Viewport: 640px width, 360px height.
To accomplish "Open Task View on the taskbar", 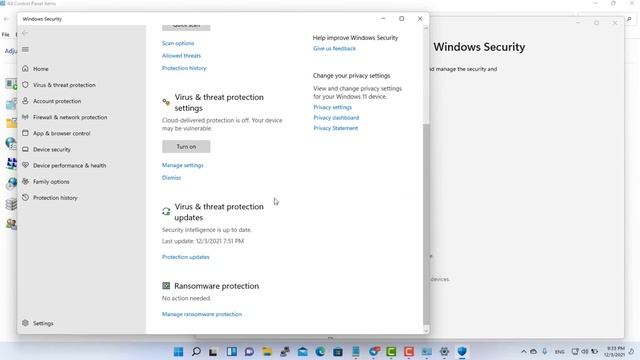I will pos(213,351).
